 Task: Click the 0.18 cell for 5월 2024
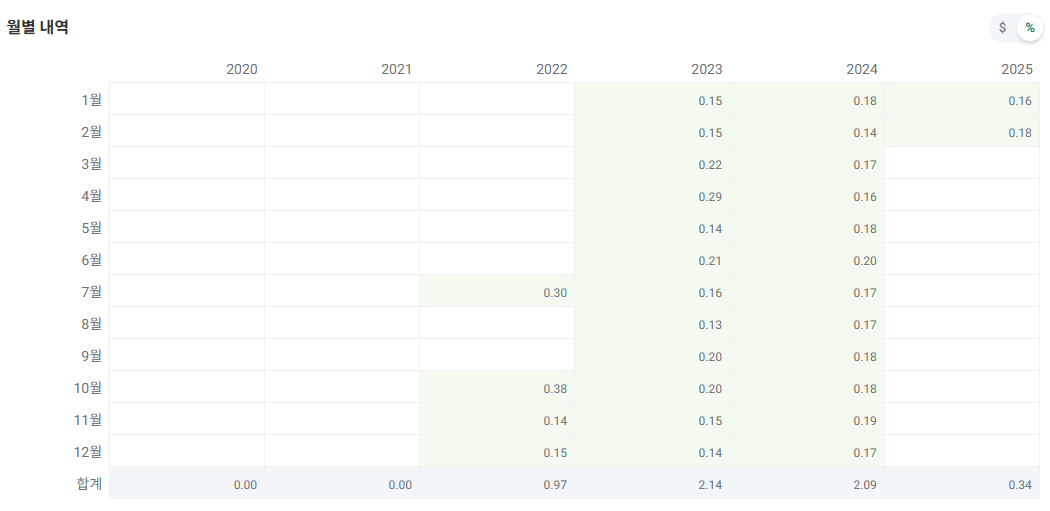[807, 228]
